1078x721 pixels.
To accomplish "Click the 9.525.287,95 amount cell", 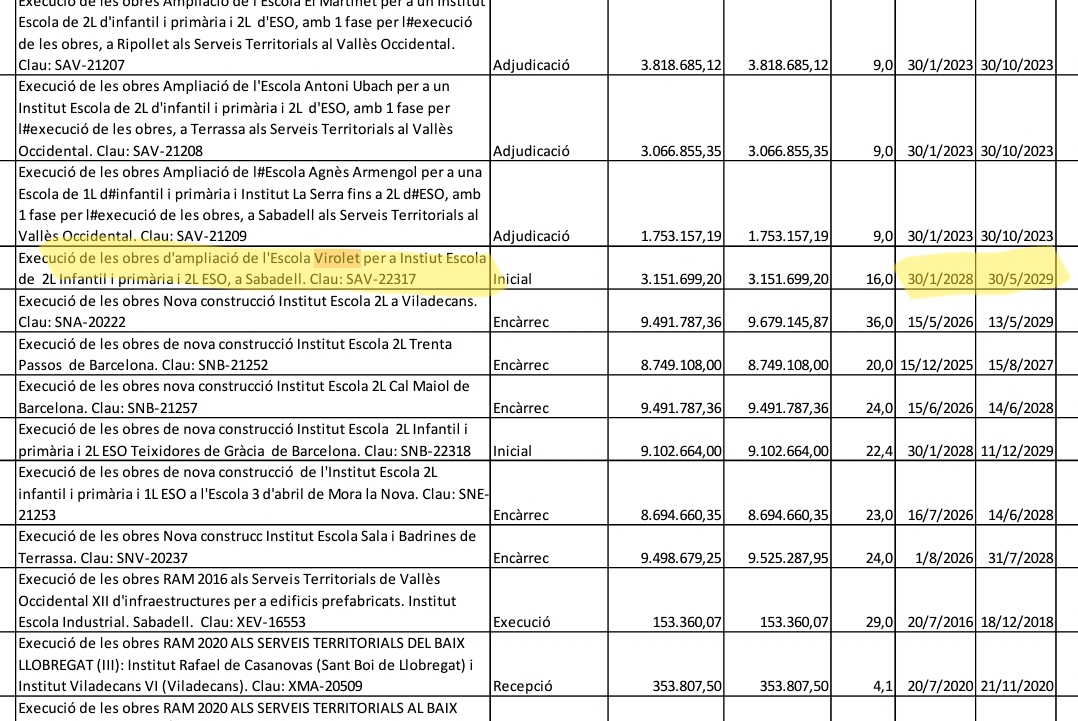I will [788, 558].
